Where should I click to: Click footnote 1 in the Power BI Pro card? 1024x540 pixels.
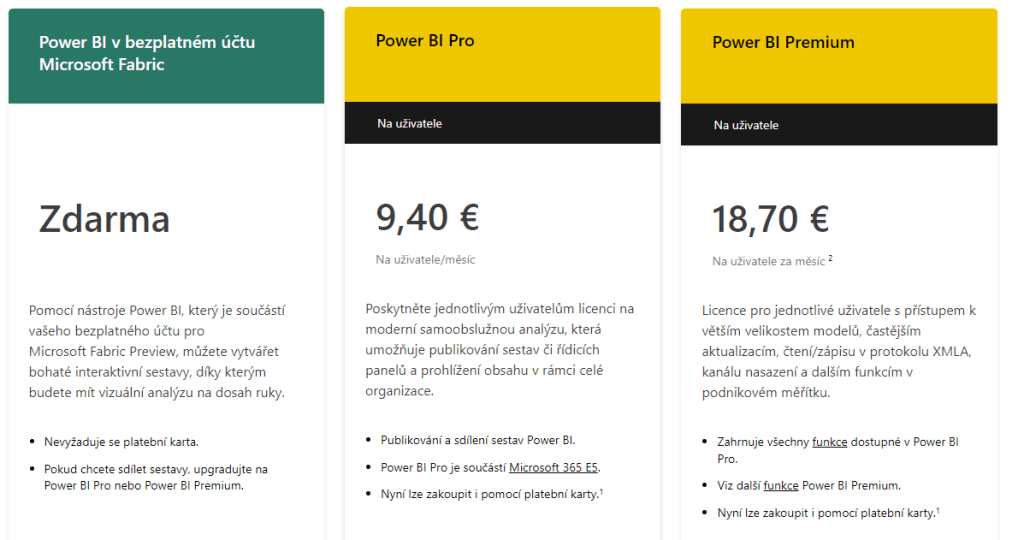[x=600, y=491]
